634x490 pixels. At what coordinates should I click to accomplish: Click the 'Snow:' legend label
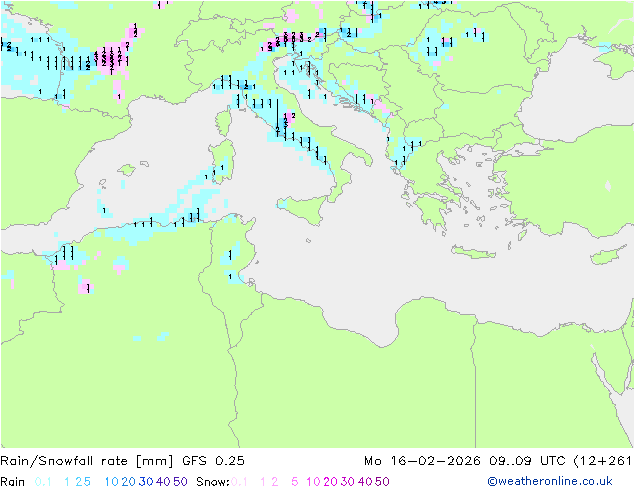(213, 482)
